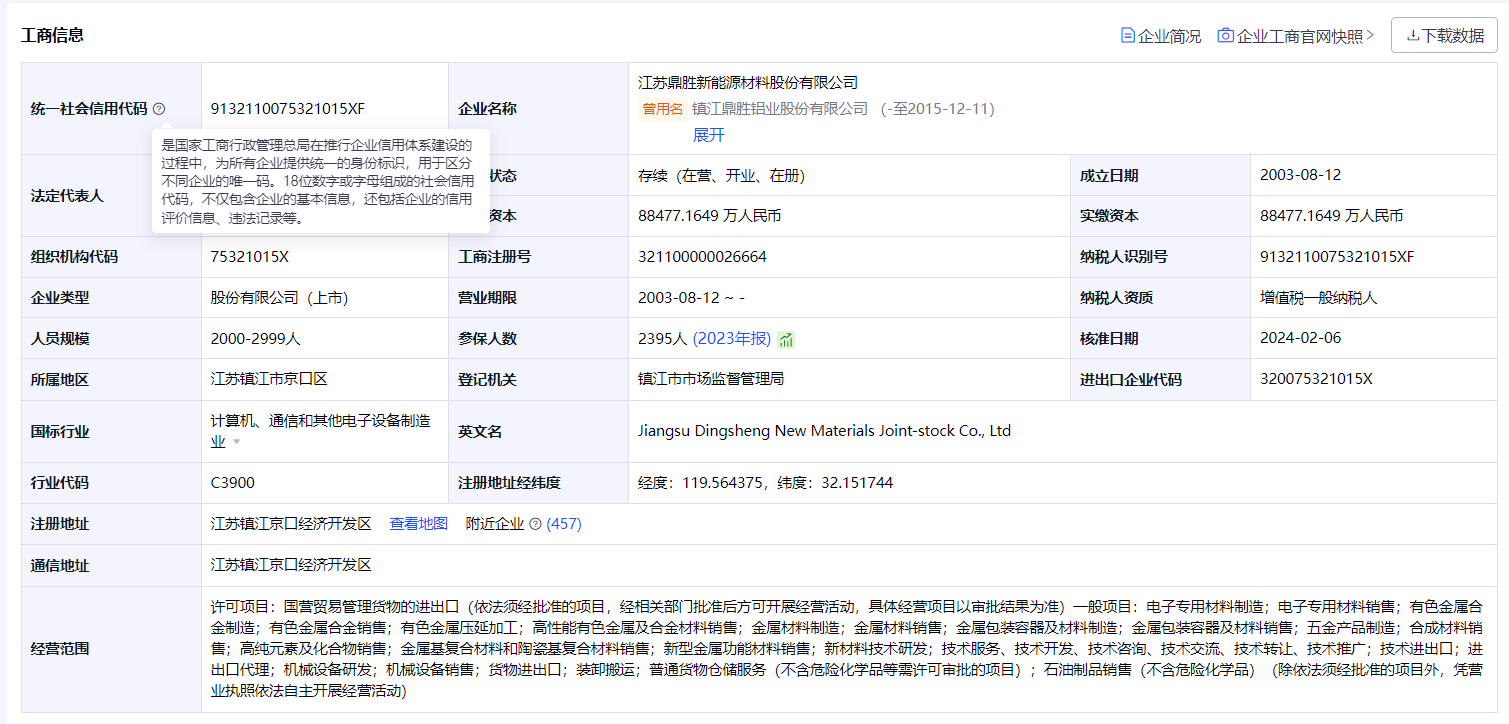Click company name 江苏鼎胜新能源材料股份有限公司

(x=748, y=83)
